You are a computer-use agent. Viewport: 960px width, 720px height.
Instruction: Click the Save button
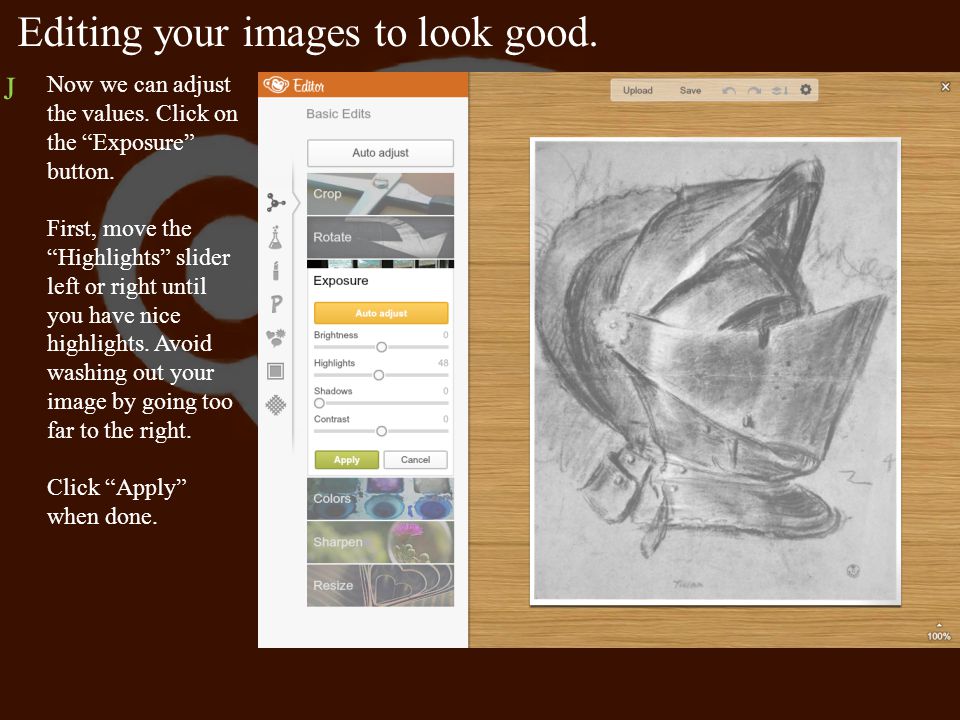coord(690,91)
